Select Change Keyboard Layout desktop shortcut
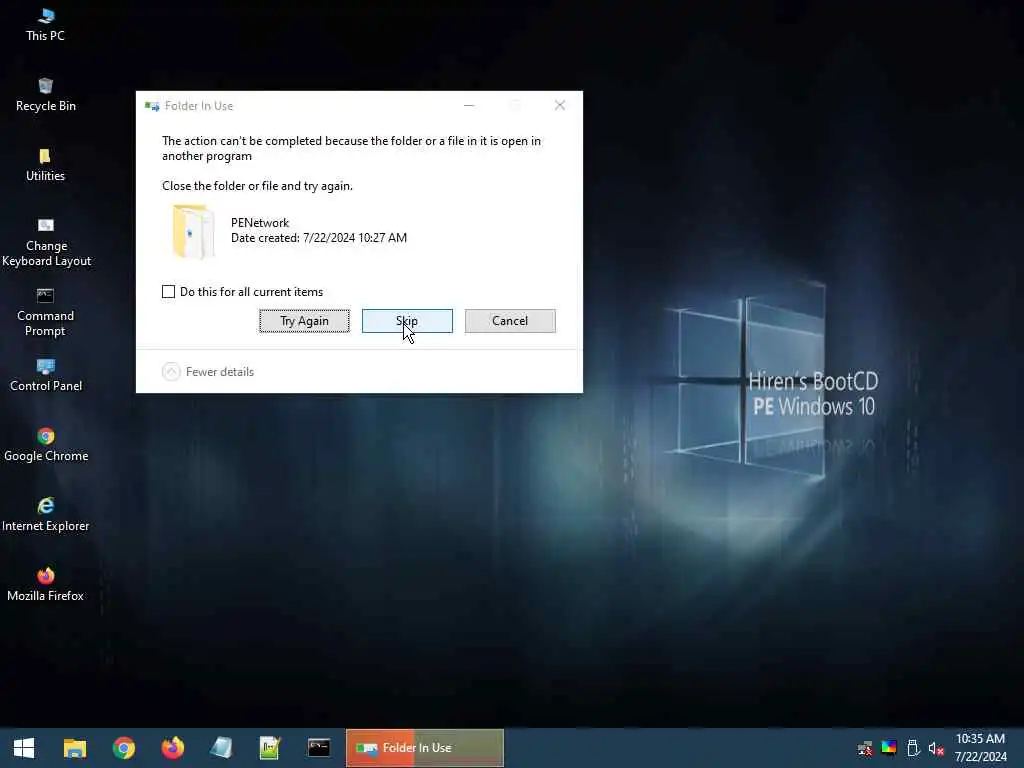 pos(46,243)
